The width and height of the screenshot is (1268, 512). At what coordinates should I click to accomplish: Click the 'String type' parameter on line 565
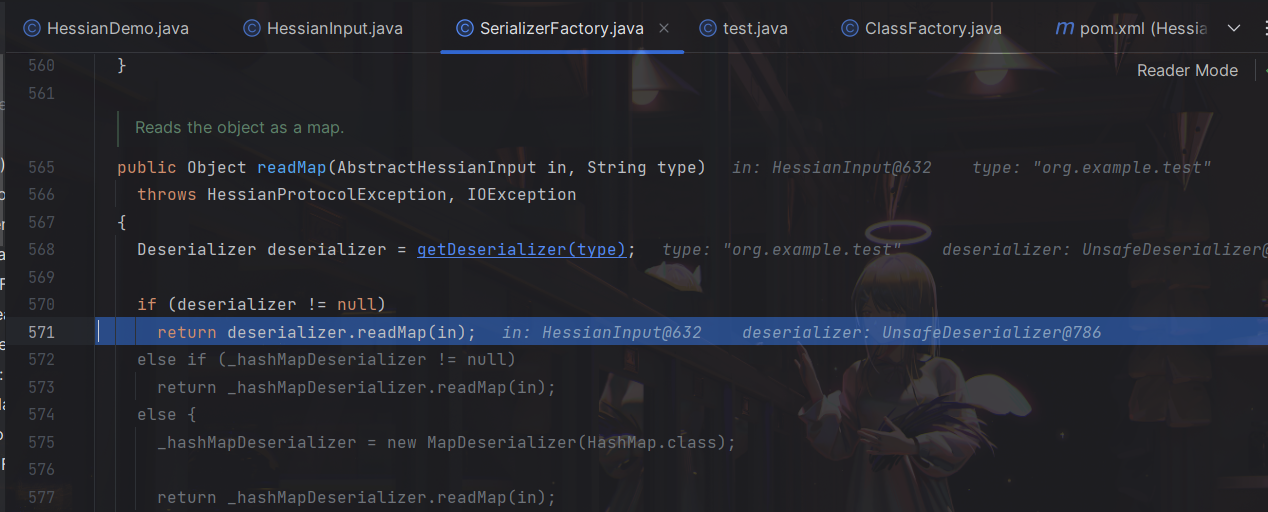[642, 167]
